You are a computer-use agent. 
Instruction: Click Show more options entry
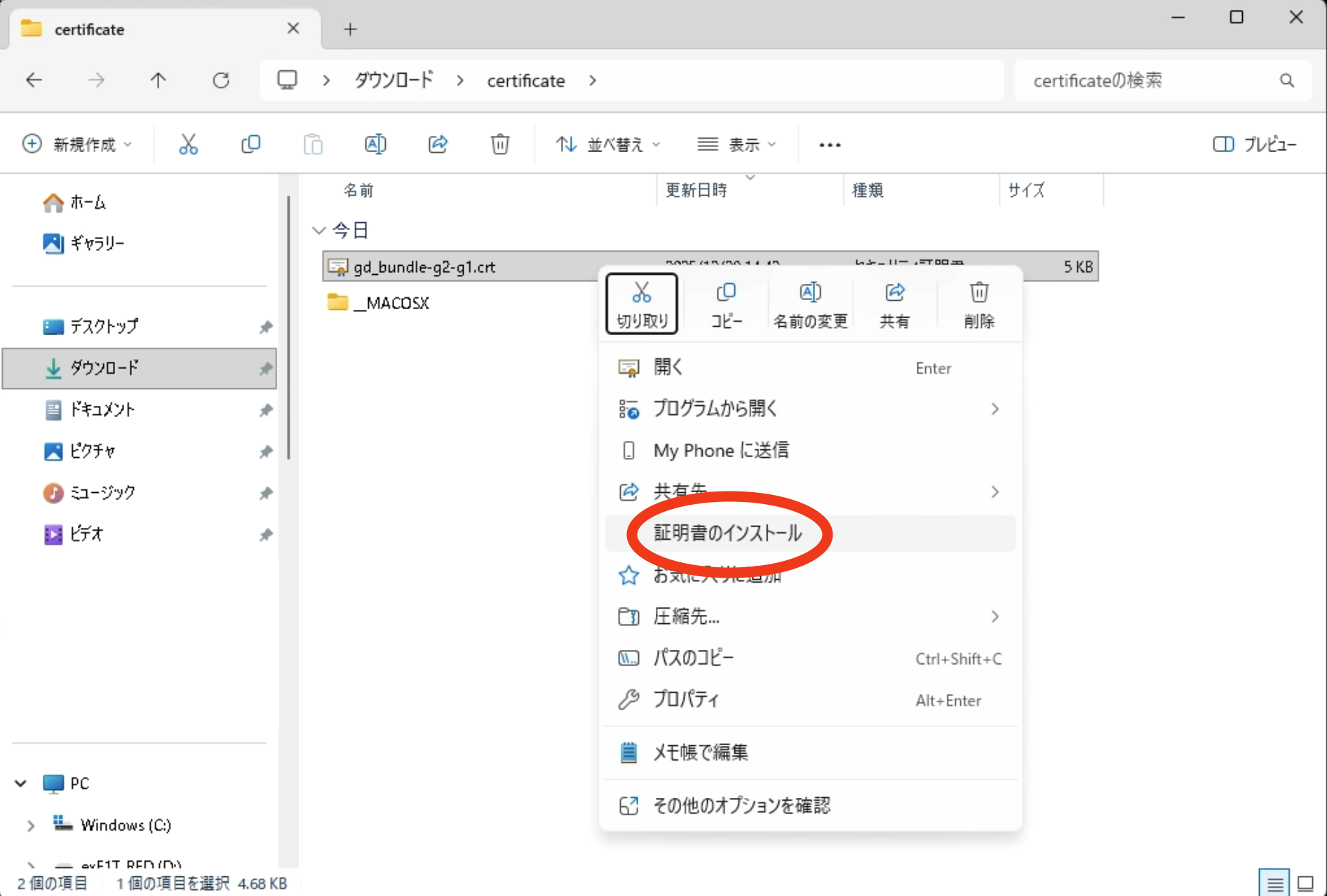click(741, 806)
